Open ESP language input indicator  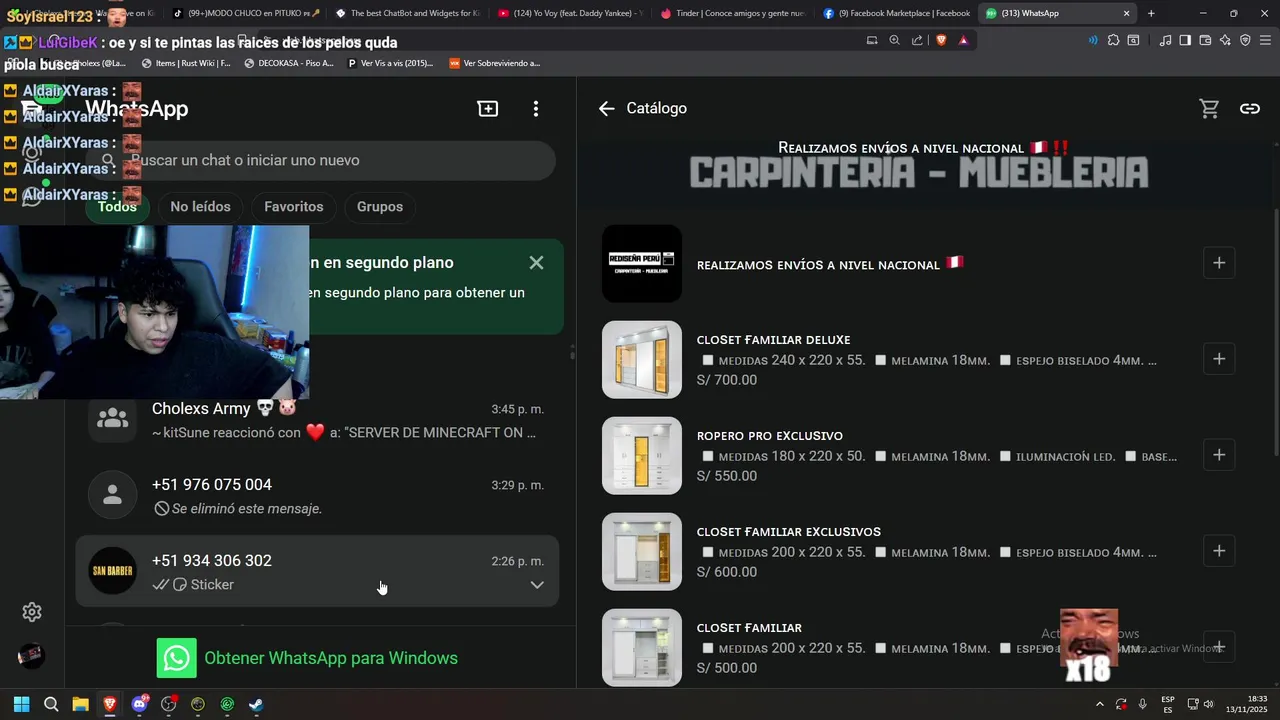[x=1168, y=704]
